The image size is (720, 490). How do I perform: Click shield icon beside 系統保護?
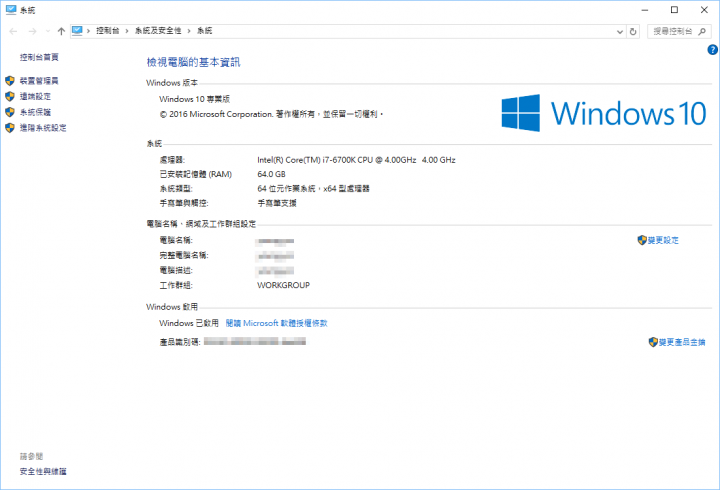[x=10, y=112]
